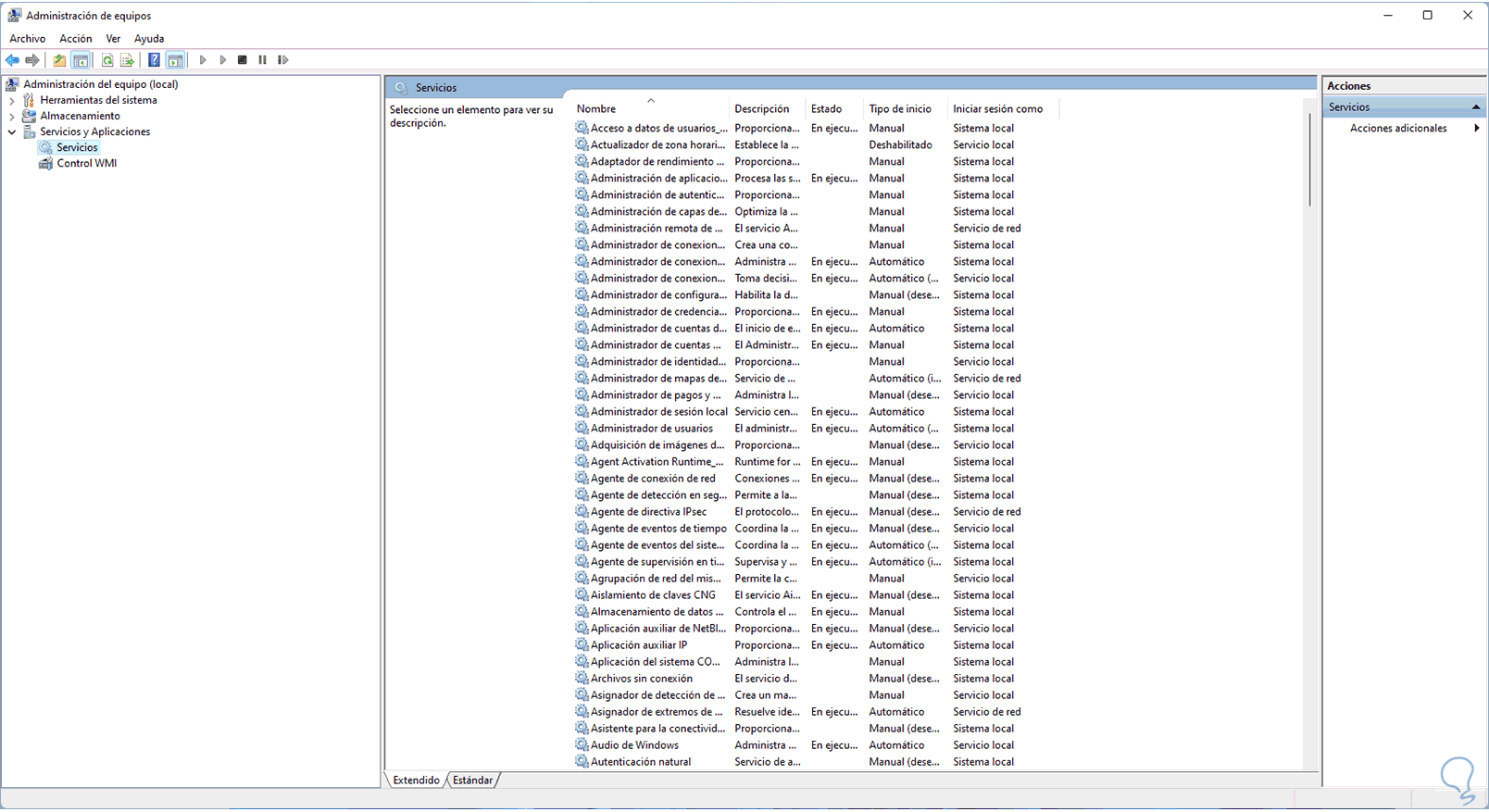The height and width of the screenshot is (812, 1489).
Task: Click the gear icon beside Archivos sin conexión
Action: (x=582, y=679)
